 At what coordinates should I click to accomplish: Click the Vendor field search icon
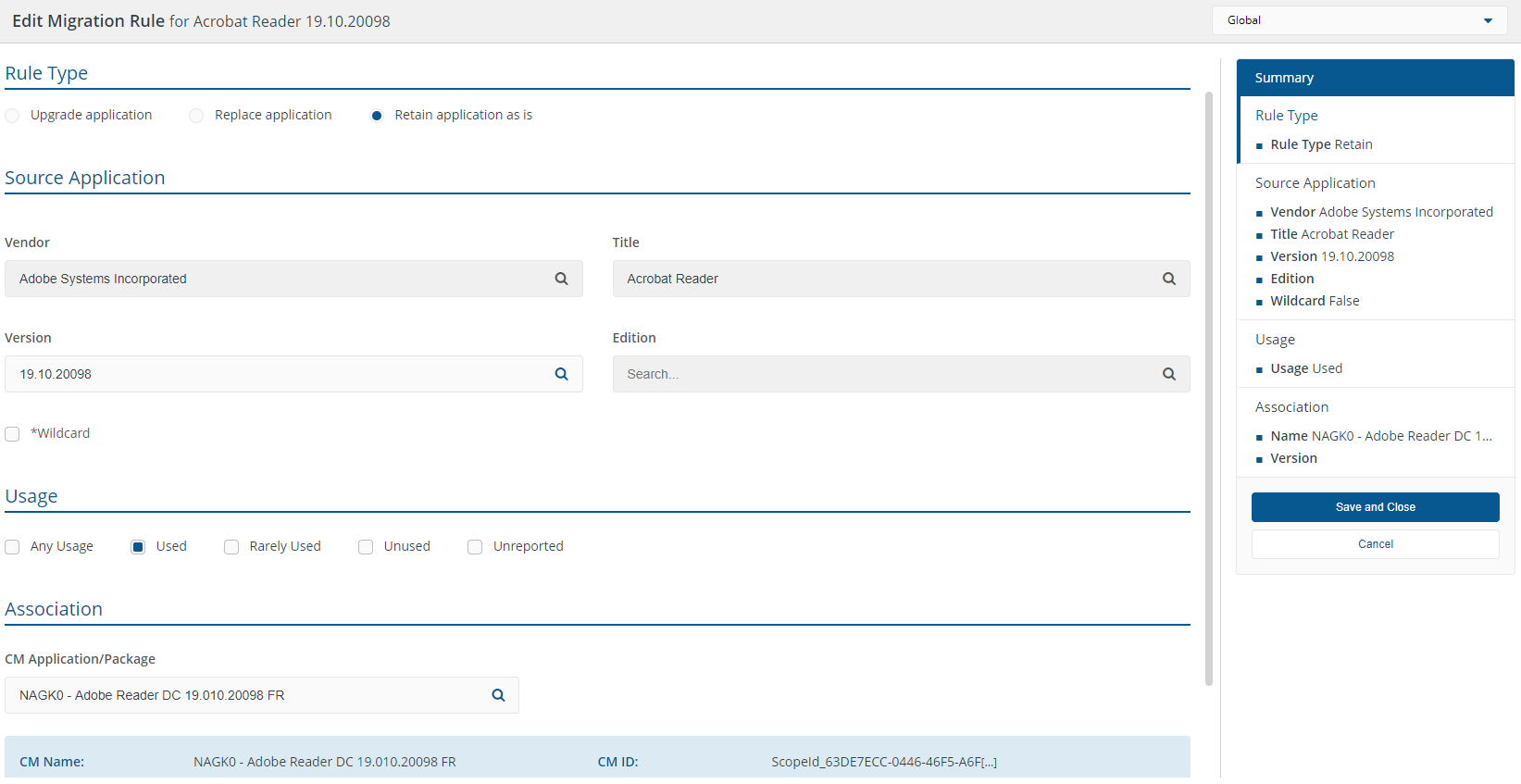pyautogui.click(x=561, y=279)
